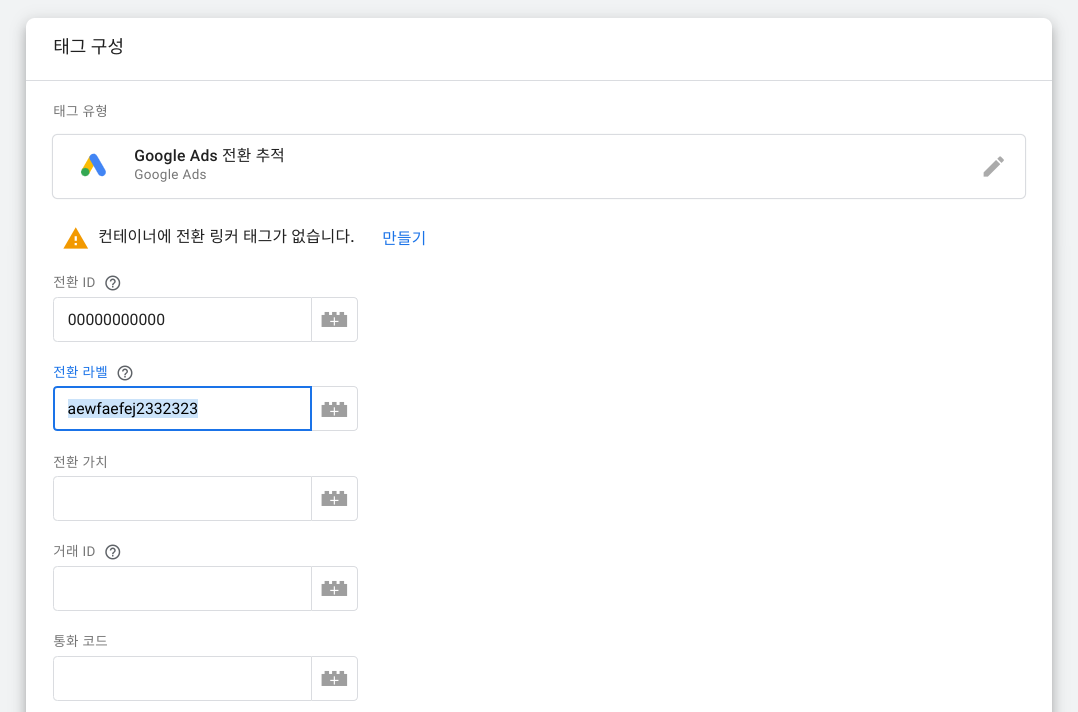1078x712 pixels.
Task: Click the 태그 유형 label
Action: 80,111
